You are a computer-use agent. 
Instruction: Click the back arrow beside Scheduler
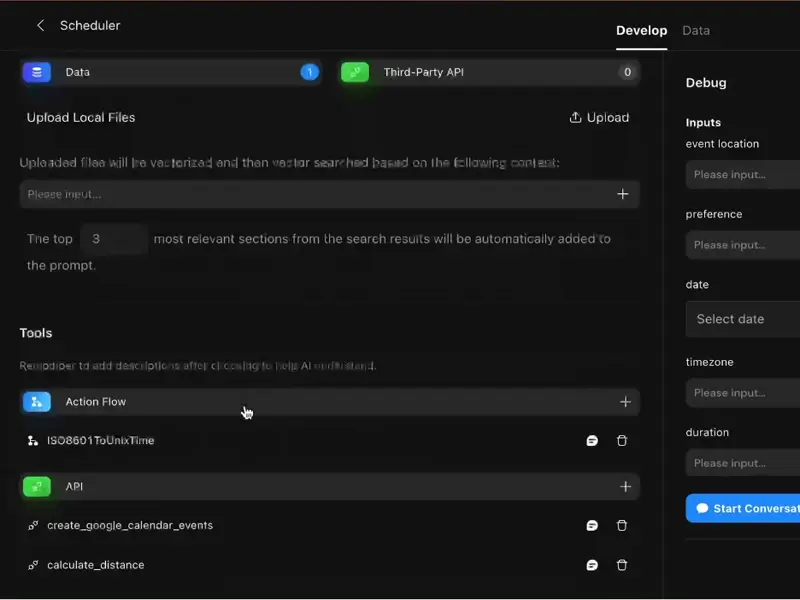point(40,26)
